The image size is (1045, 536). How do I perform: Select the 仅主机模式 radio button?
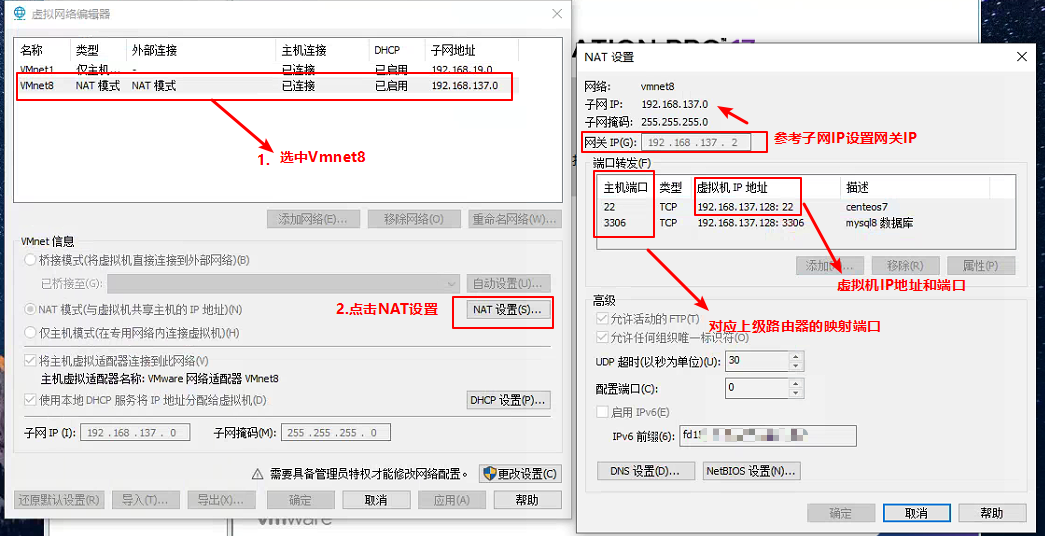tap(30, 333)
